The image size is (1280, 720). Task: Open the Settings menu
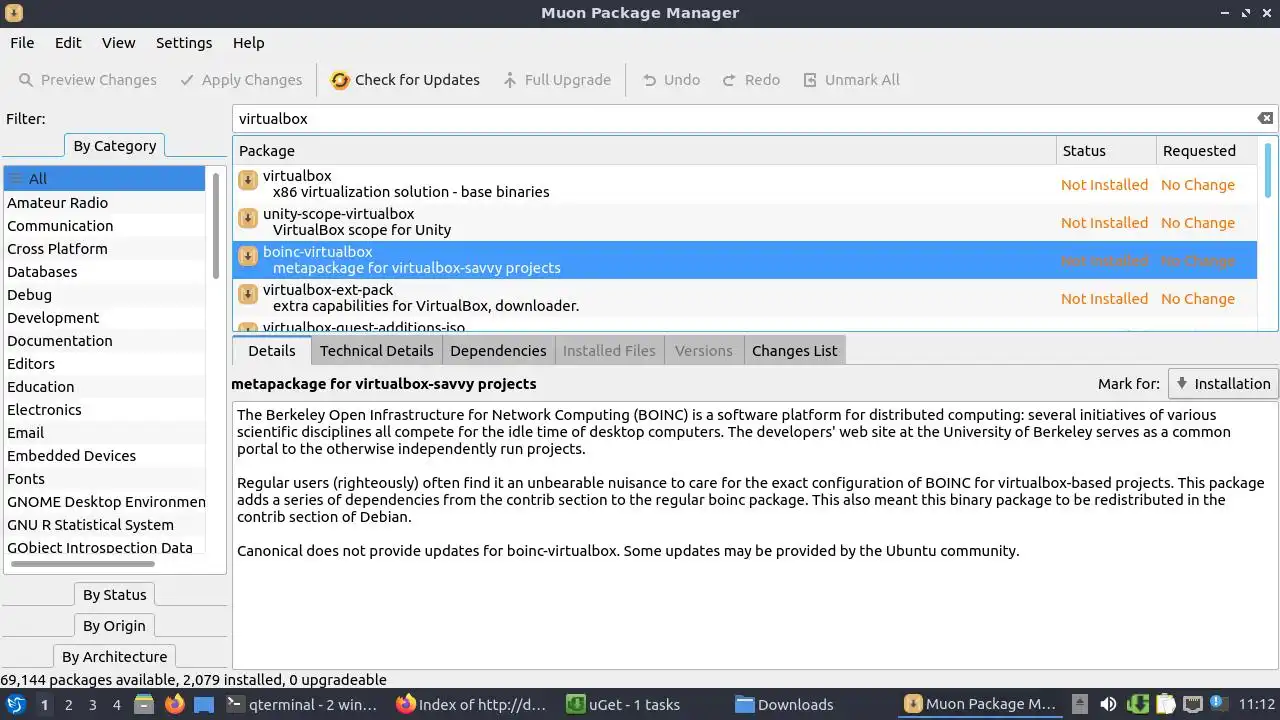tap(184, 43)
